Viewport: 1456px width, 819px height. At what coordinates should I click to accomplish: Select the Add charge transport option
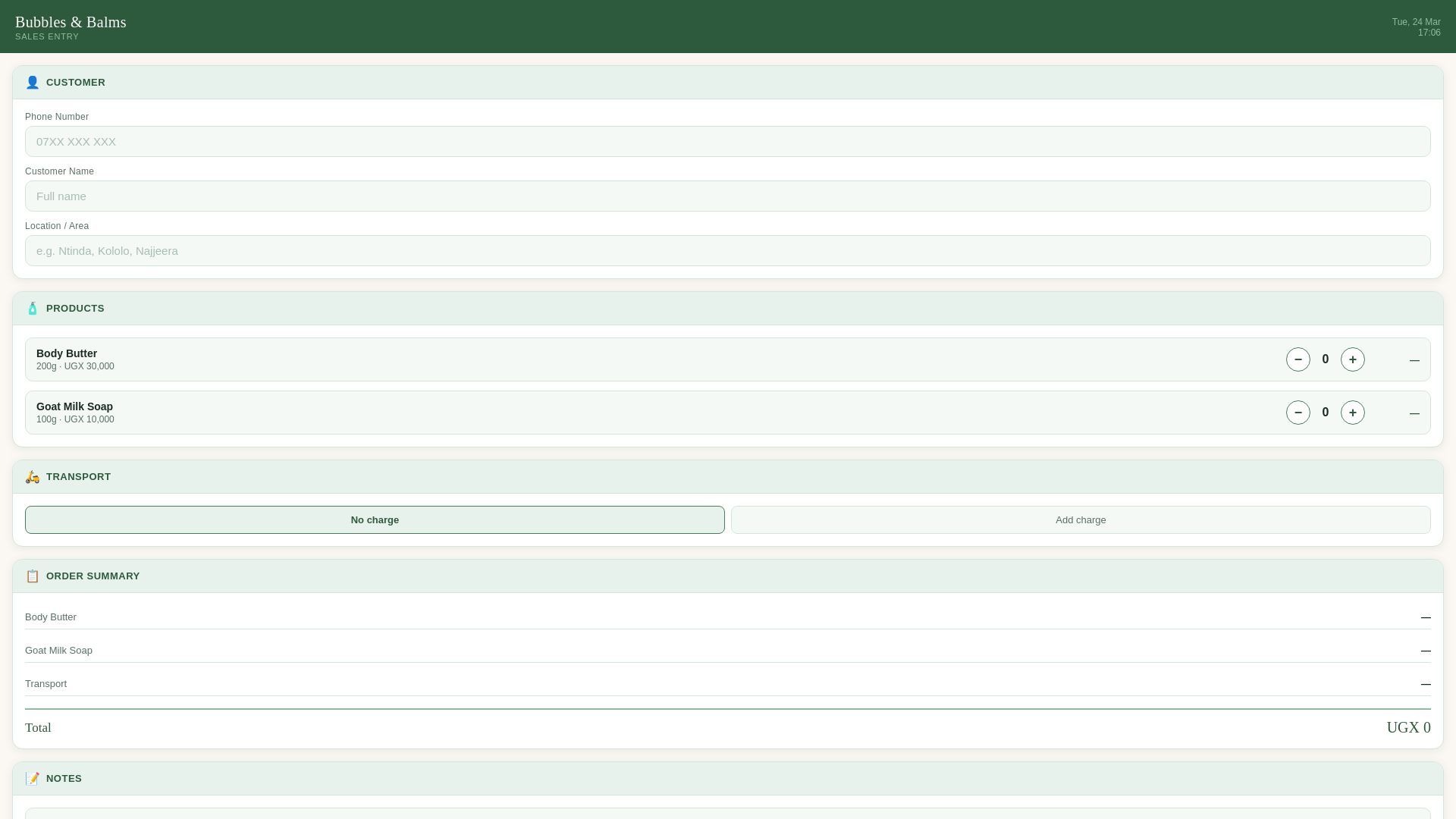point(1081,520)
